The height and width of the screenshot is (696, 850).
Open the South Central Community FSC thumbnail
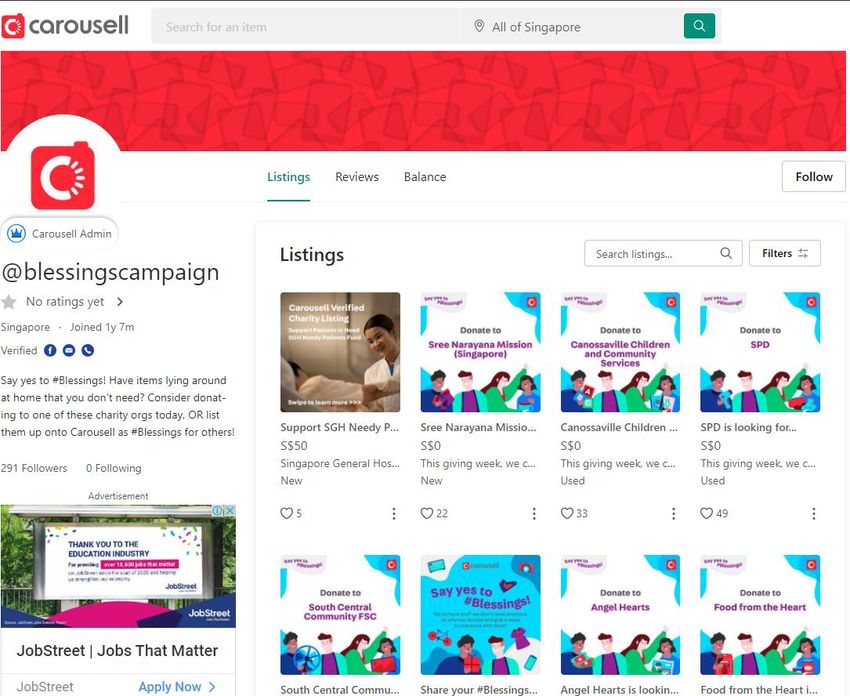tap(340, 615)
